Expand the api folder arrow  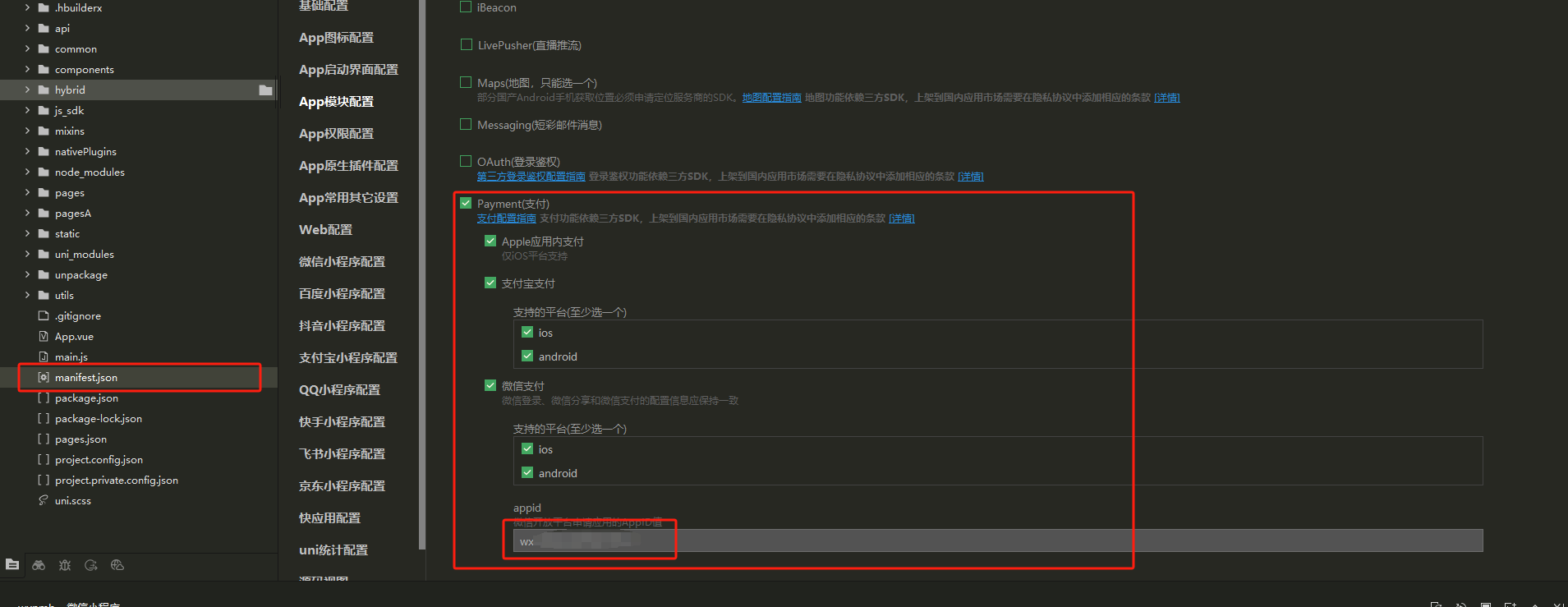pos(27,28)
